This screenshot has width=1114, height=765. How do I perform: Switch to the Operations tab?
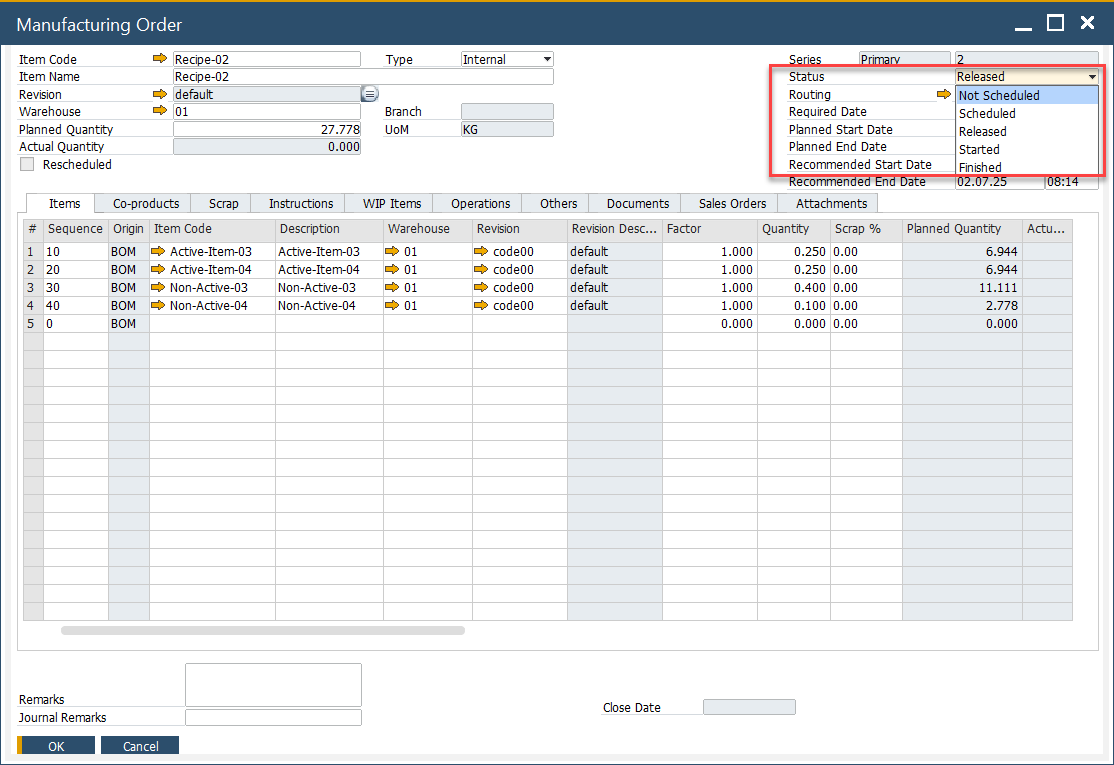point(480,204)
